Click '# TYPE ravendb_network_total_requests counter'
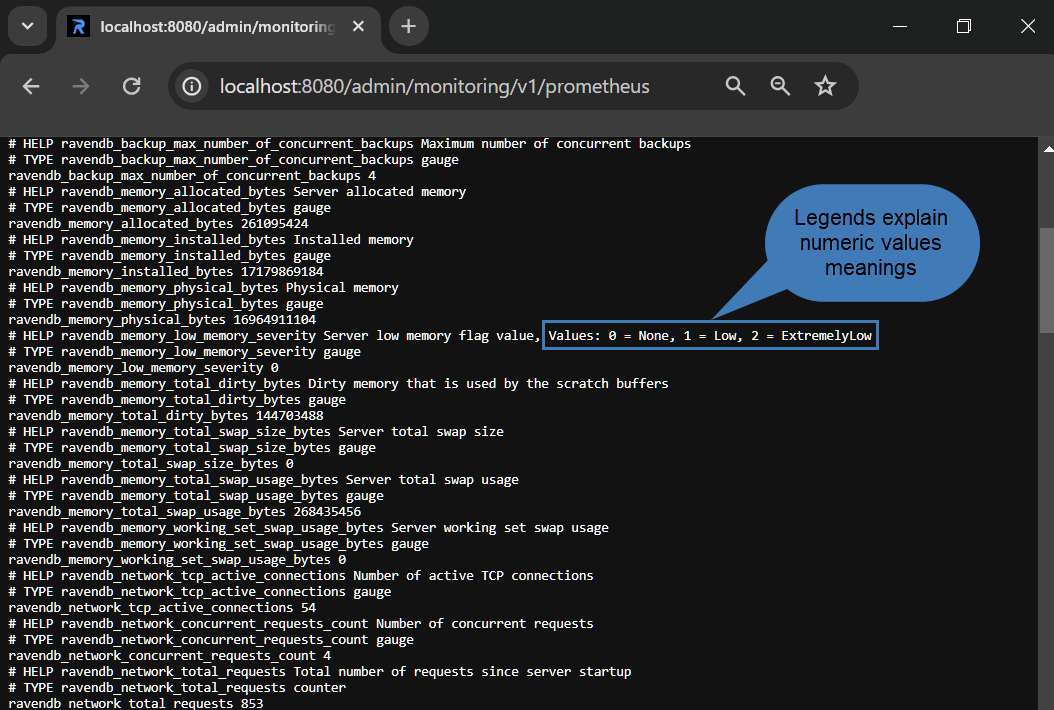 click(177, 688)
